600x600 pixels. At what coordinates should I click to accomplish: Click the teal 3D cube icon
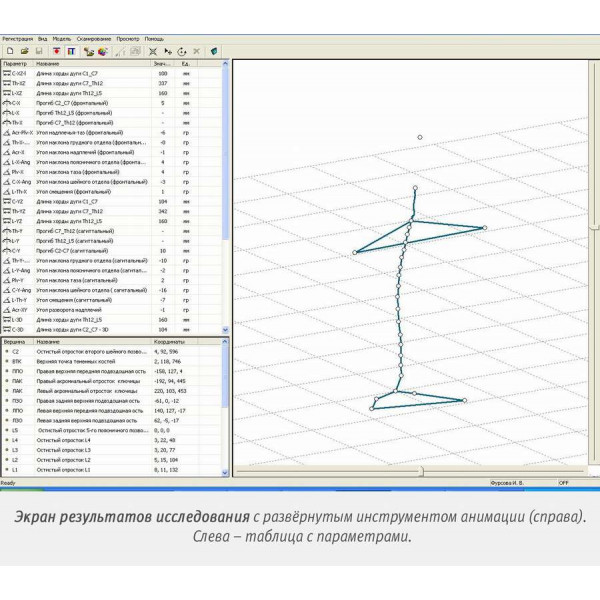tap(214, 51)
